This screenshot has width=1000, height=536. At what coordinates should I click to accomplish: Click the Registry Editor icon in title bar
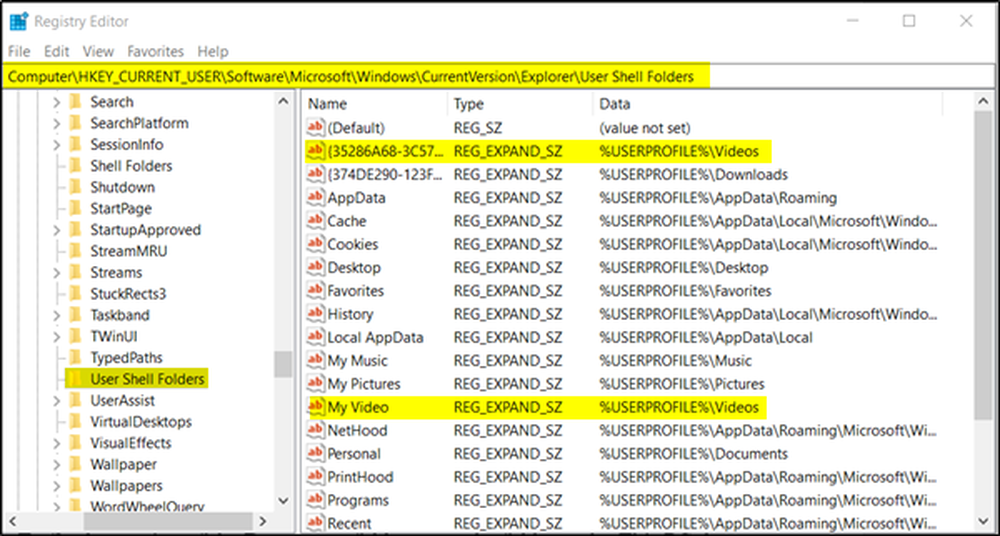point(18,20)
